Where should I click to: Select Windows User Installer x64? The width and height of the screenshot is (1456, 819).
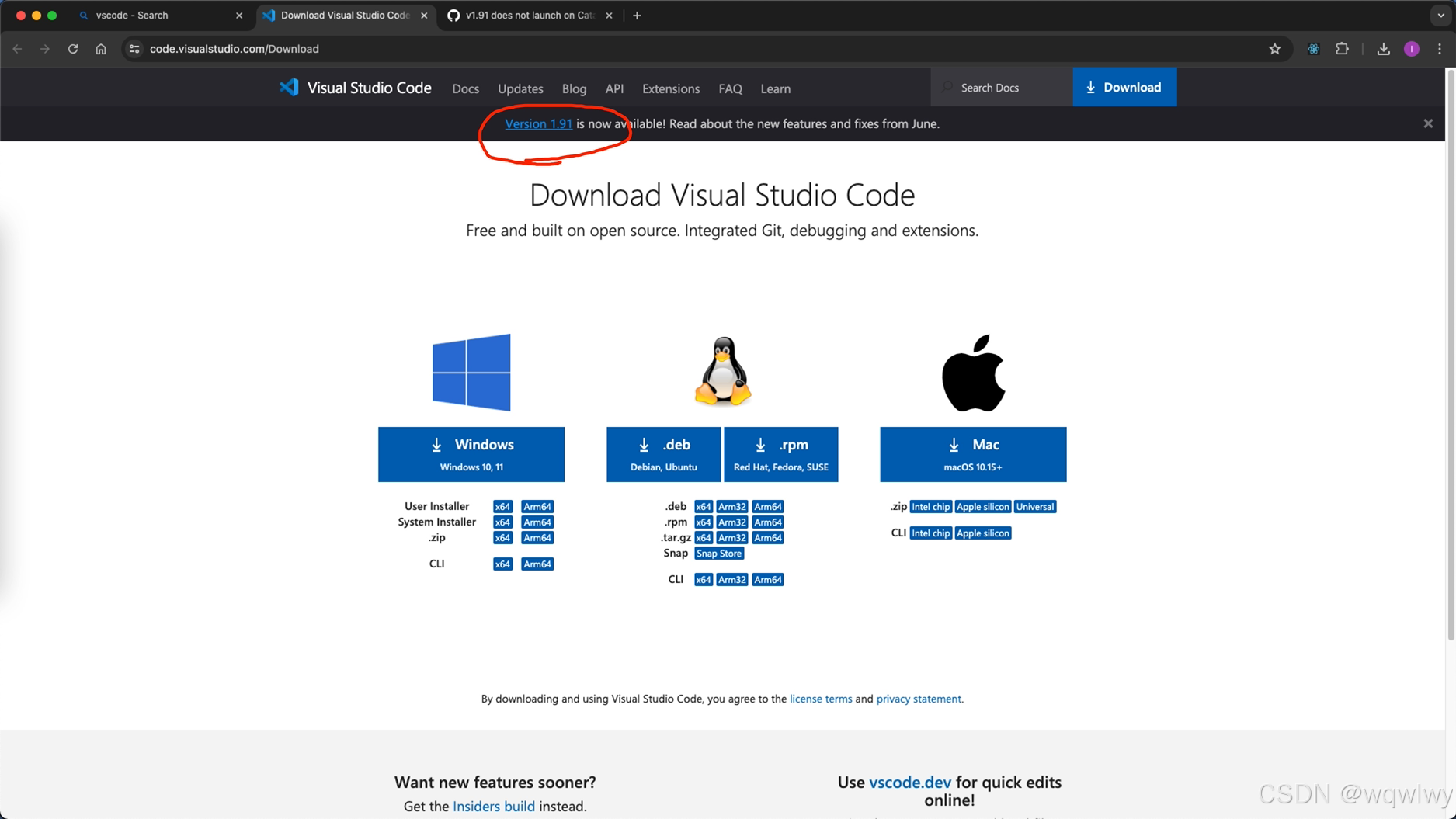coord(502,506)
